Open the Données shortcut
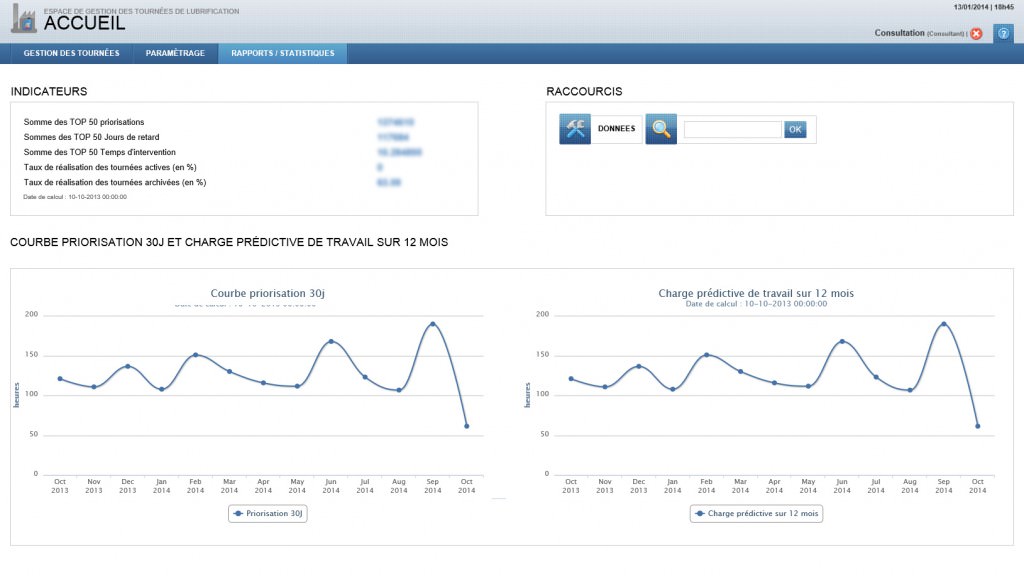The width and height of the screenshot is (1024, 582). [x=616, y=129]
